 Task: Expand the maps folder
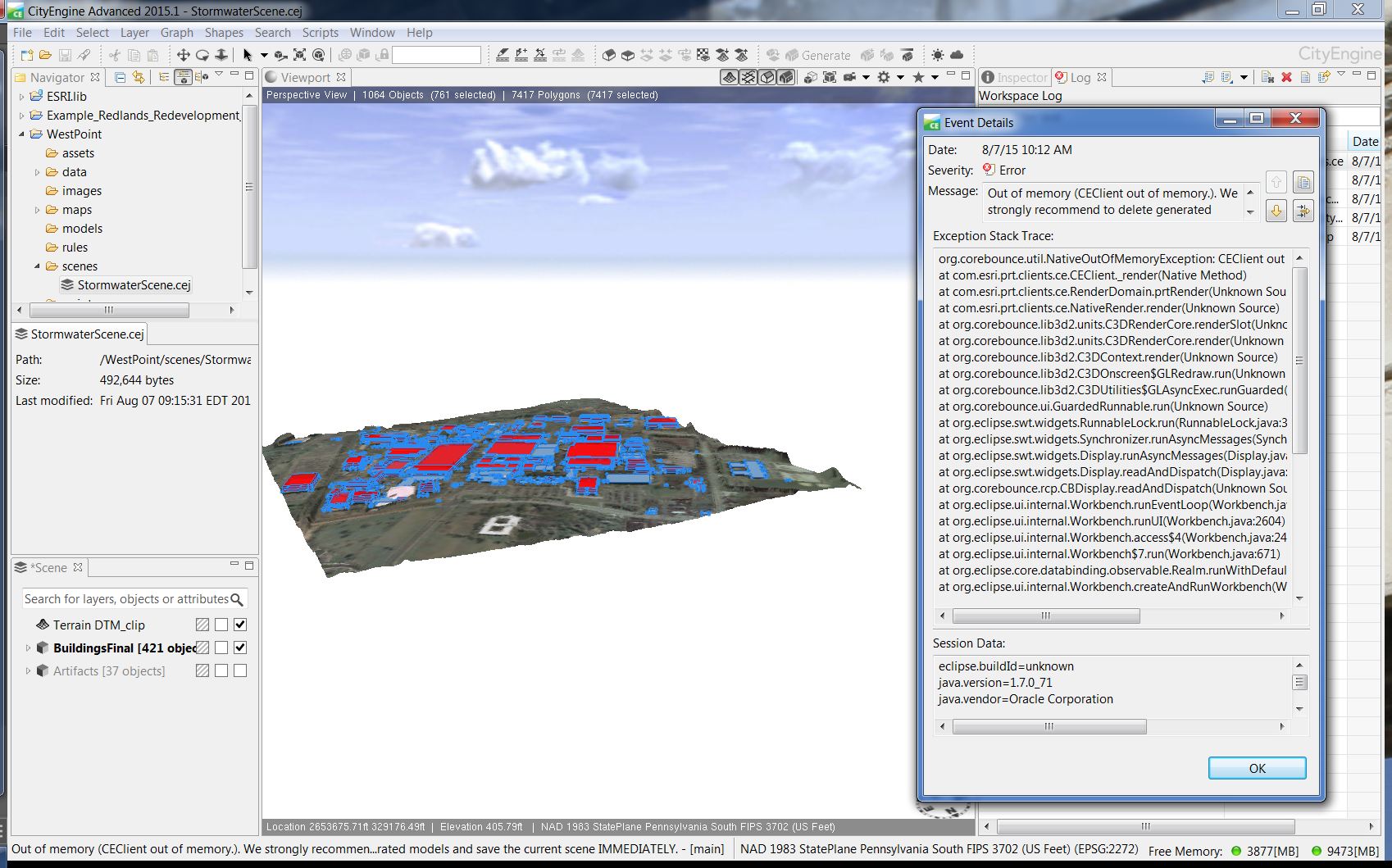(x=37, y=210)
